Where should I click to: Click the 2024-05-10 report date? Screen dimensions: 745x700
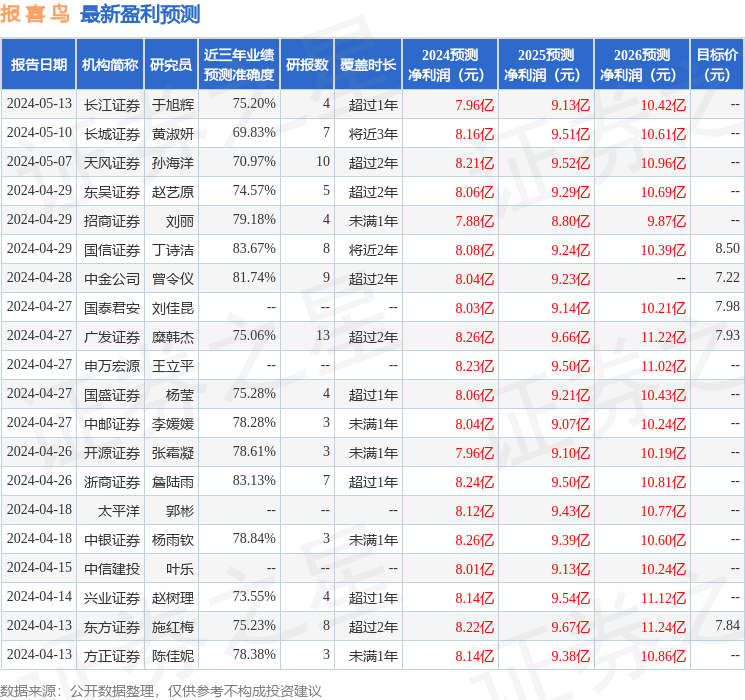(x=39, y=132)
